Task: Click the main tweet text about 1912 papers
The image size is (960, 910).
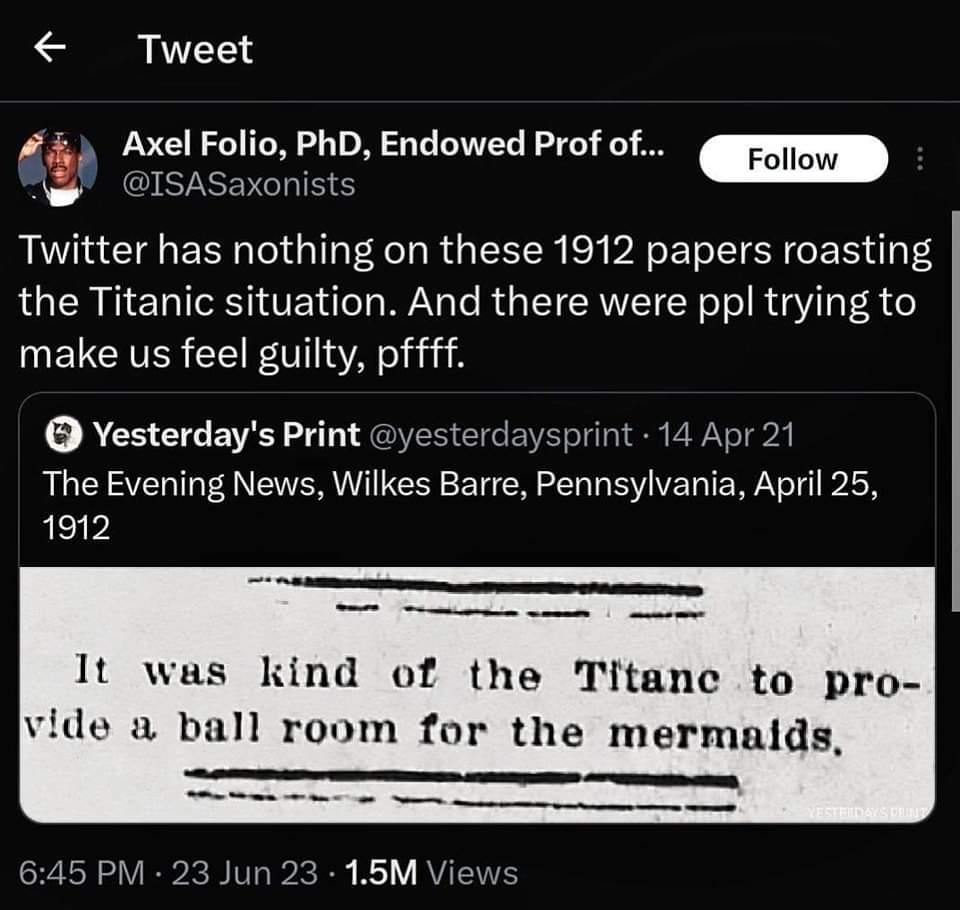Action: coord(475,302)
